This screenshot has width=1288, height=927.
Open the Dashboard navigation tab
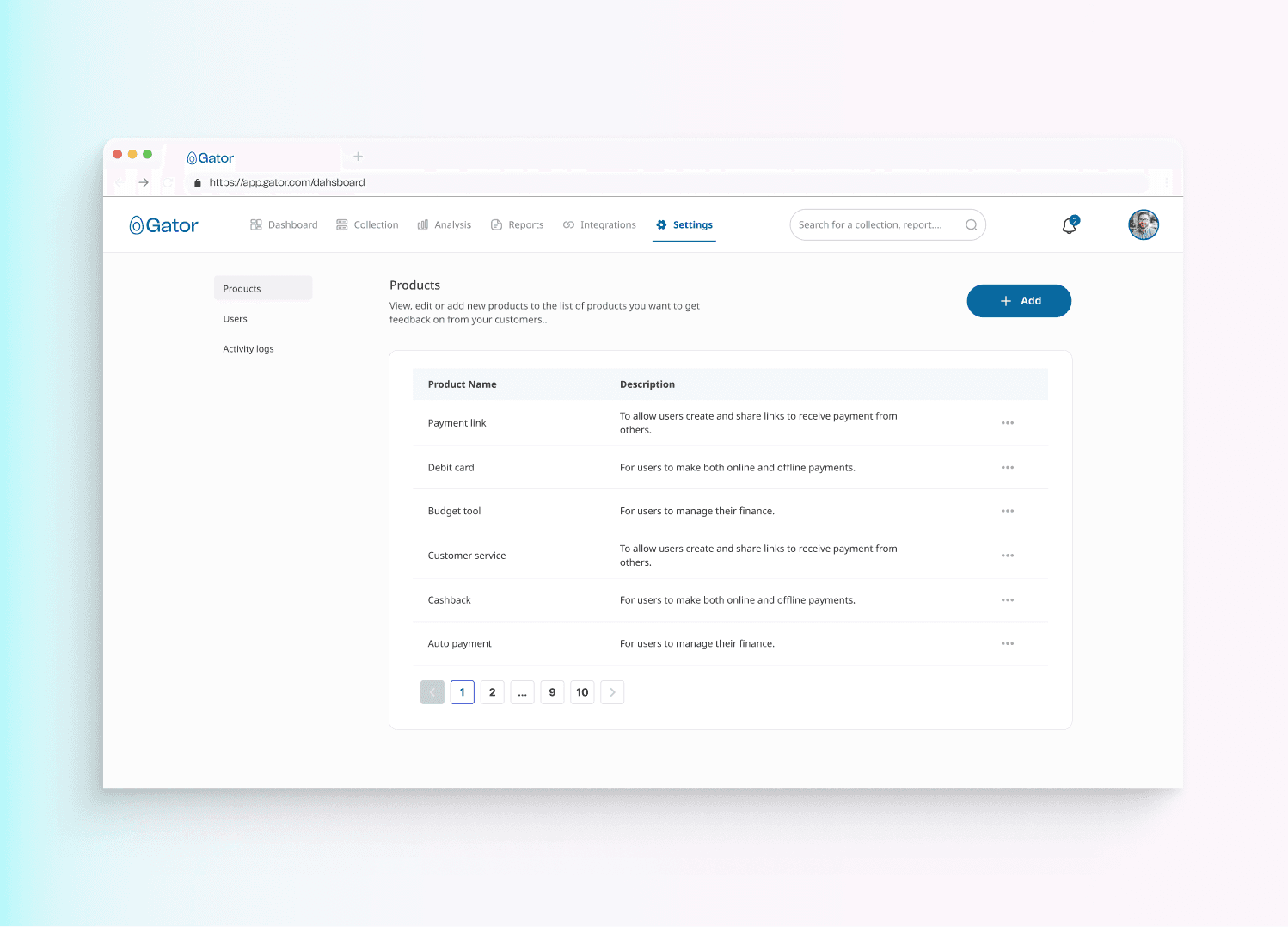coord(284,225)
